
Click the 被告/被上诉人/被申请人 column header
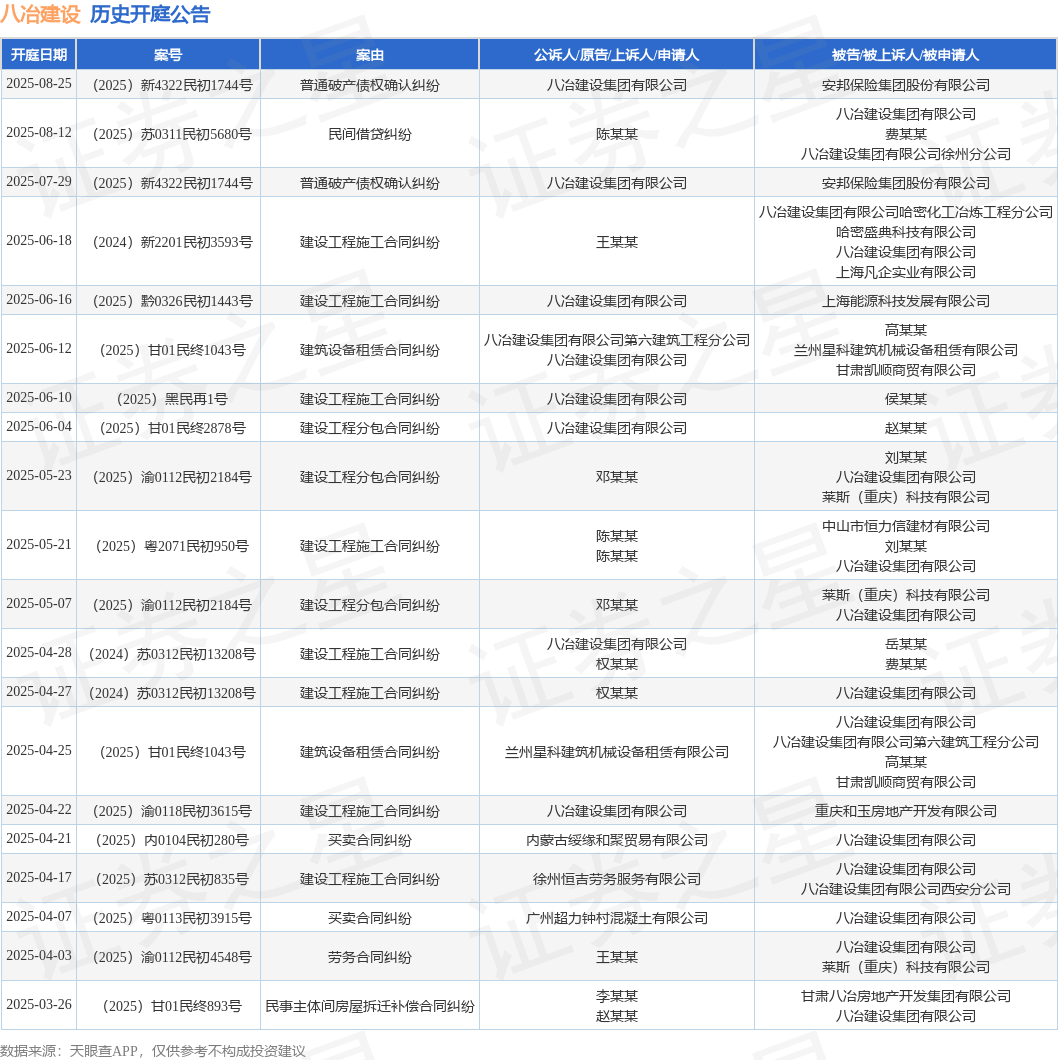click(x=905, y=55)
